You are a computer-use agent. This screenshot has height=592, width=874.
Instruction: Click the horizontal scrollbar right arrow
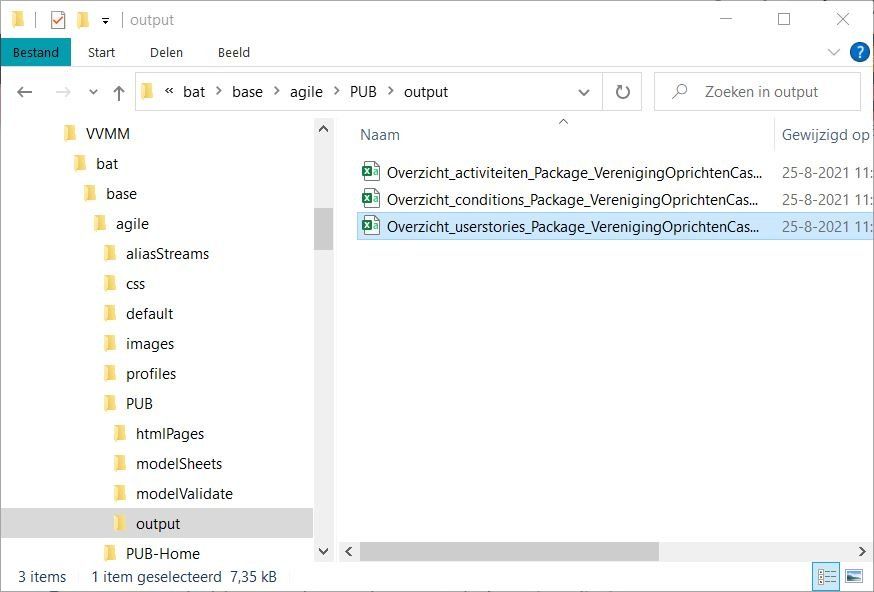pyautogui.click(x=862, y=552)
